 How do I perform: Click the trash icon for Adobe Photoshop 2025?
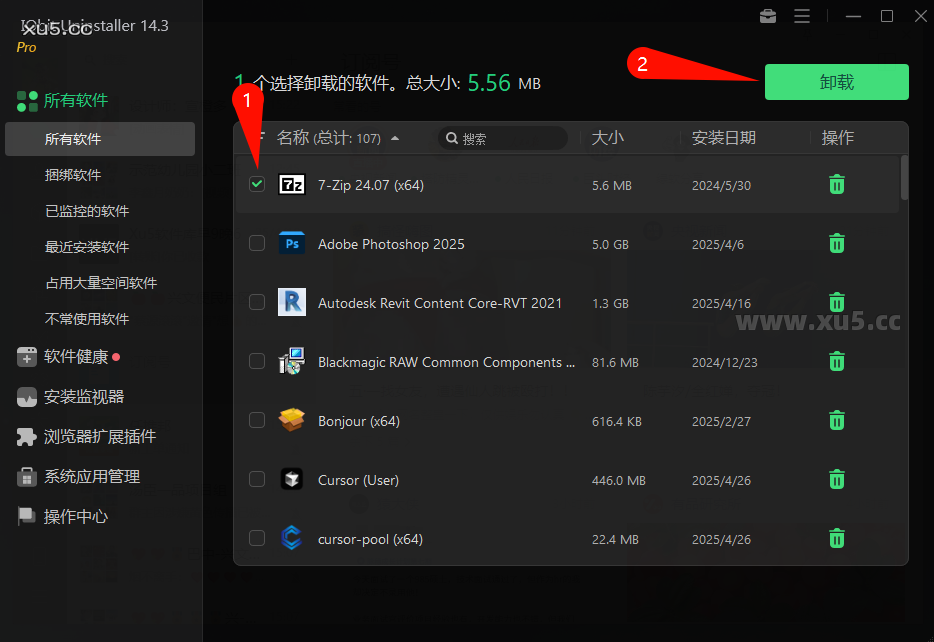(836, 243)
